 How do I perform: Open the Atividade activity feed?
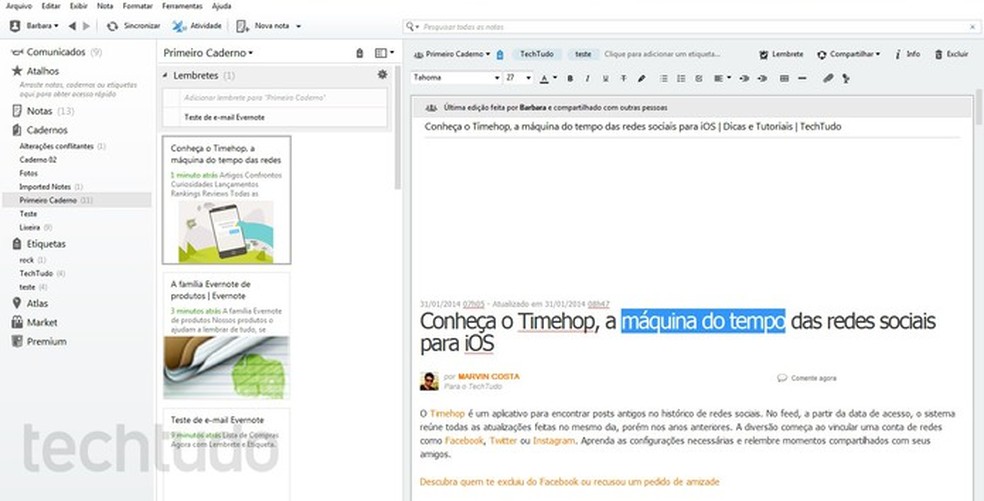(197, 26)
